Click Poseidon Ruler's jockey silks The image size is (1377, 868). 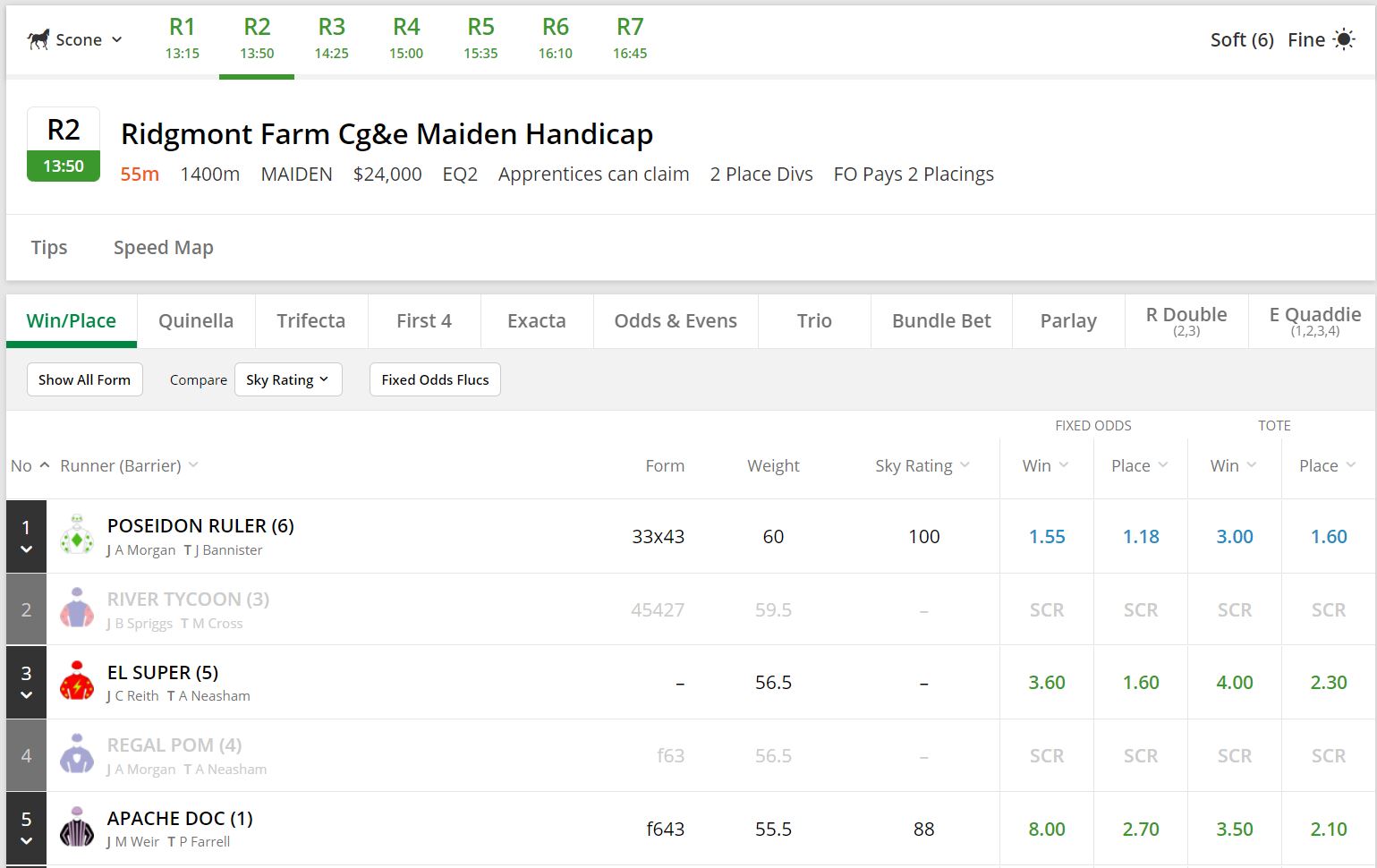point(77,536)
